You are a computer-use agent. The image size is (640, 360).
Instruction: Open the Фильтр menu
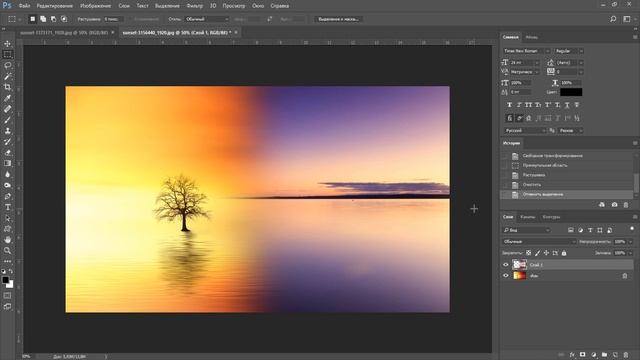pyautogui.click(x=195, y=6)
